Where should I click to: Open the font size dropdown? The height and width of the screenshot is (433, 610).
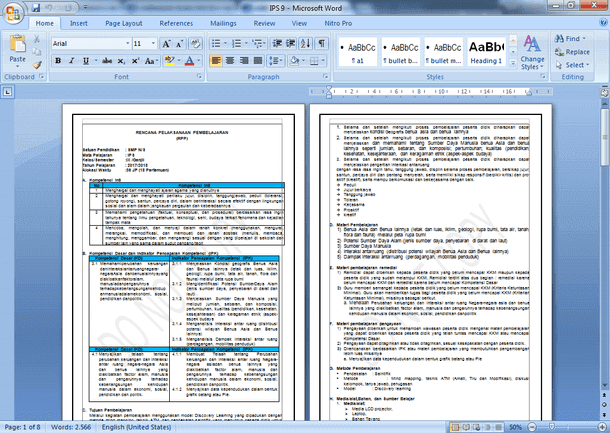click(153, 44)
